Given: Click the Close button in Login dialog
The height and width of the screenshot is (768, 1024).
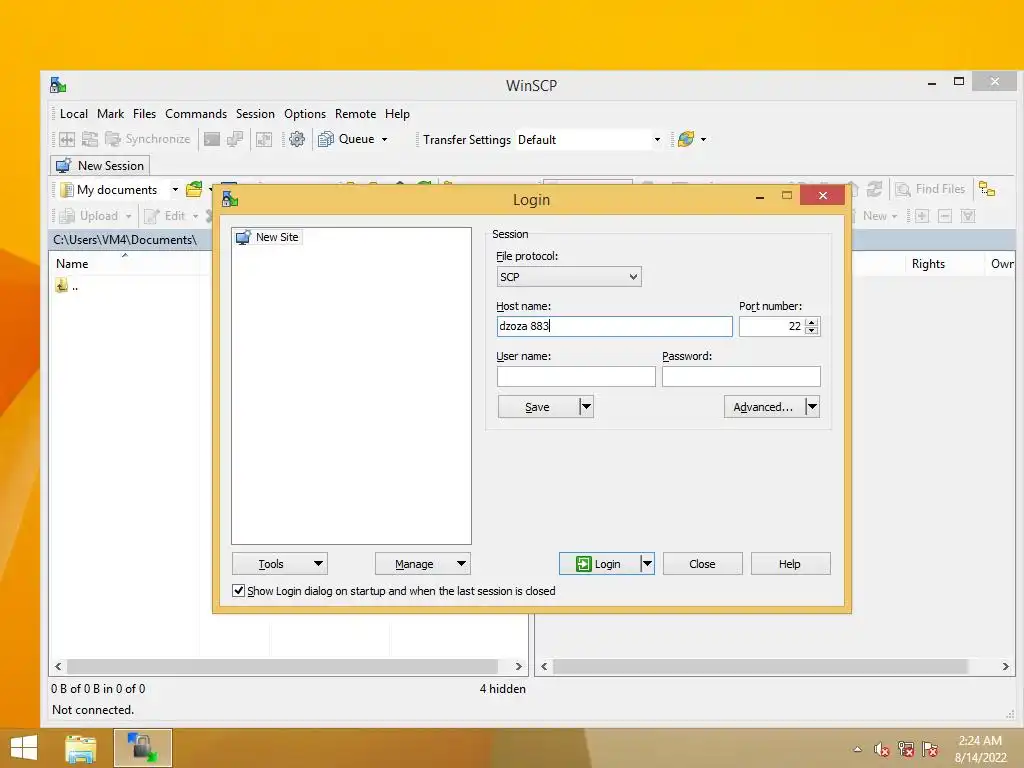Looking at the screenshot, I should [703, 564].
